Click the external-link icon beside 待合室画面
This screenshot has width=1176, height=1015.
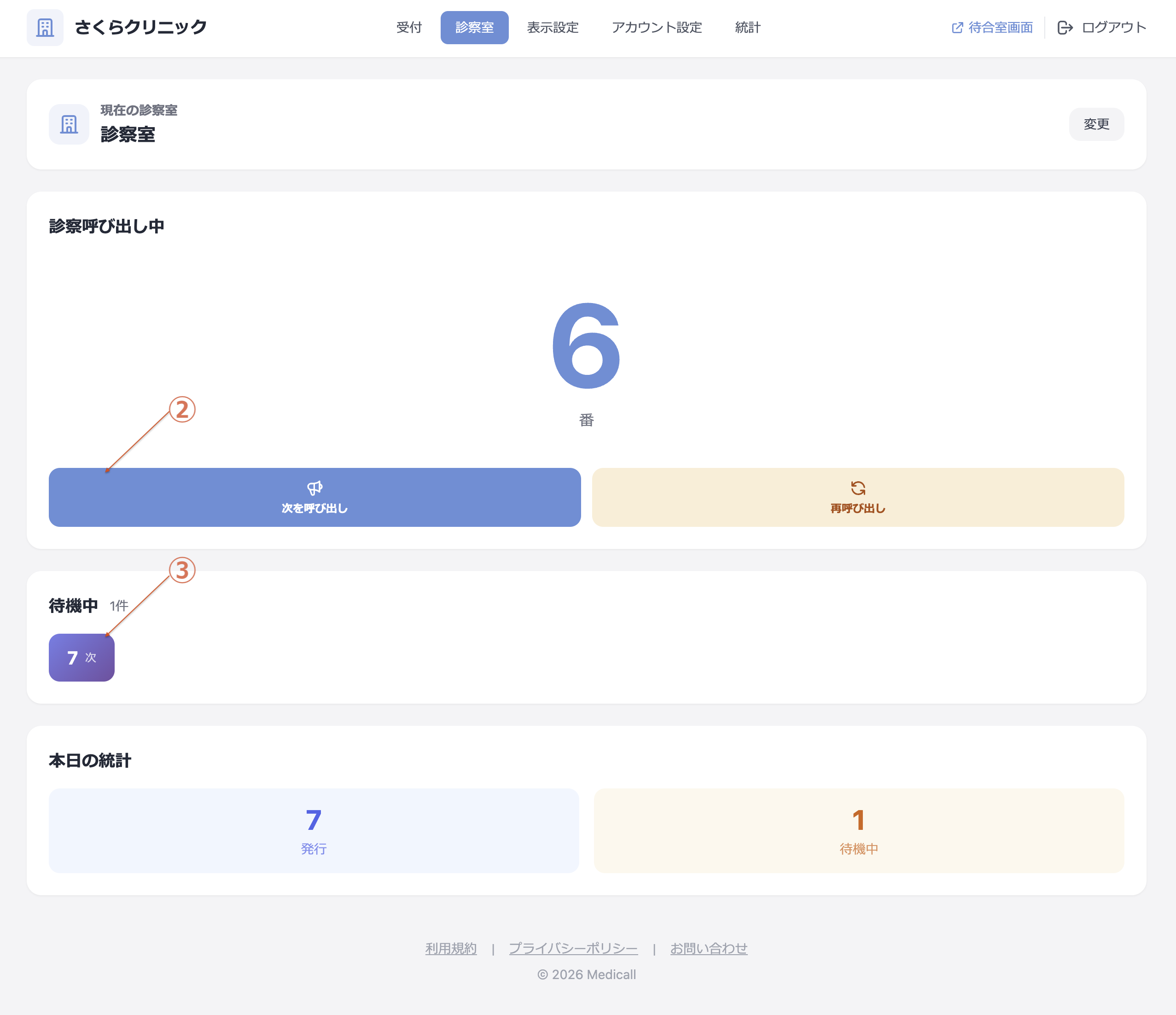tap(957, 26)
